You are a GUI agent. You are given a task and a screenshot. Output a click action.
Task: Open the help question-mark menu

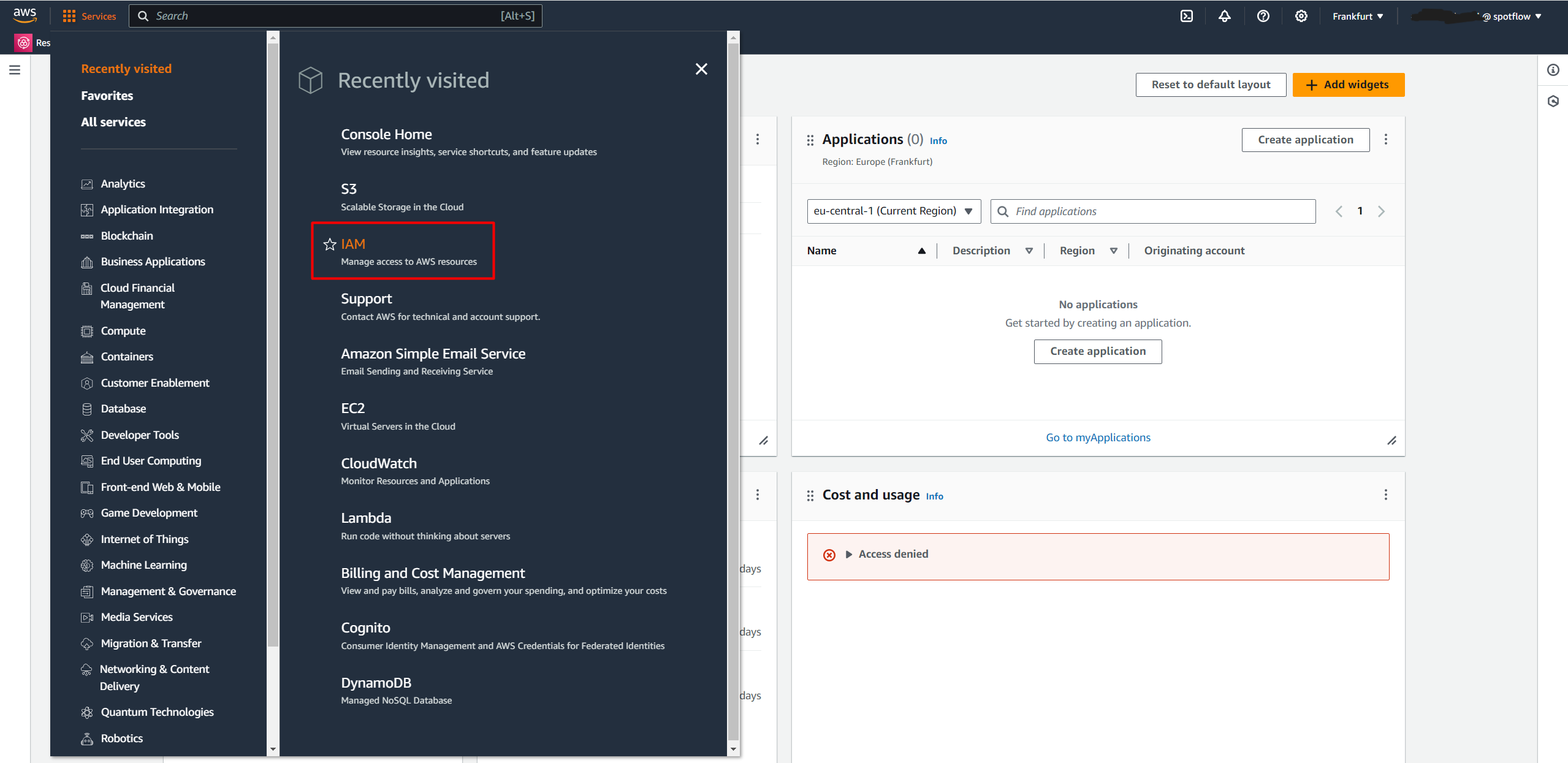(x=1263, y=16)
